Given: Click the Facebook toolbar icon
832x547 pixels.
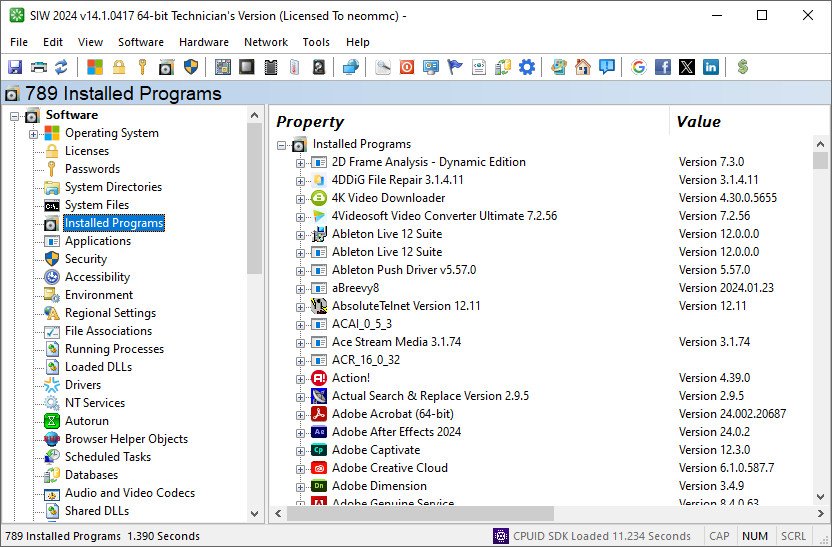Looking at the screenshot, I should 663,67.
